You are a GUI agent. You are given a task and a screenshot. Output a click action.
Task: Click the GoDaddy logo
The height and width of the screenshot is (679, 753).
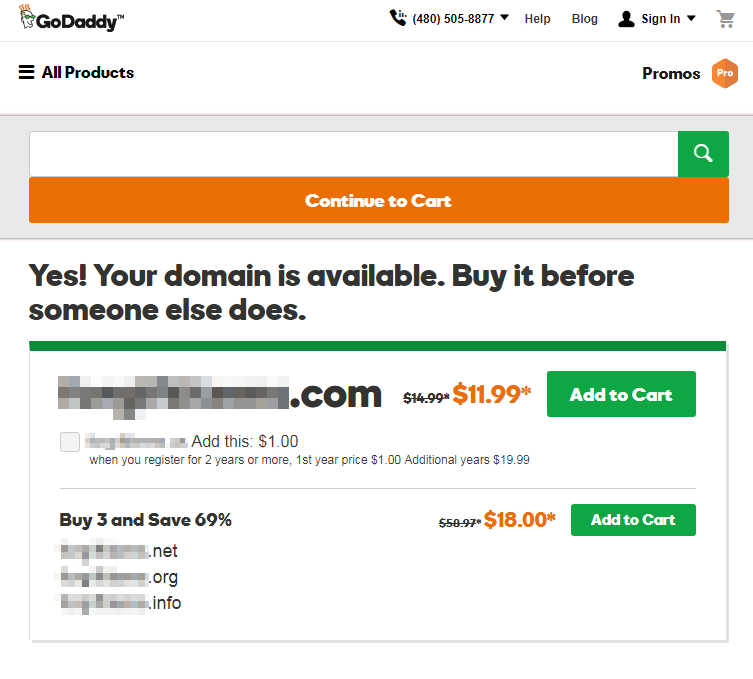pyautogui.click(x=70, y=19)
